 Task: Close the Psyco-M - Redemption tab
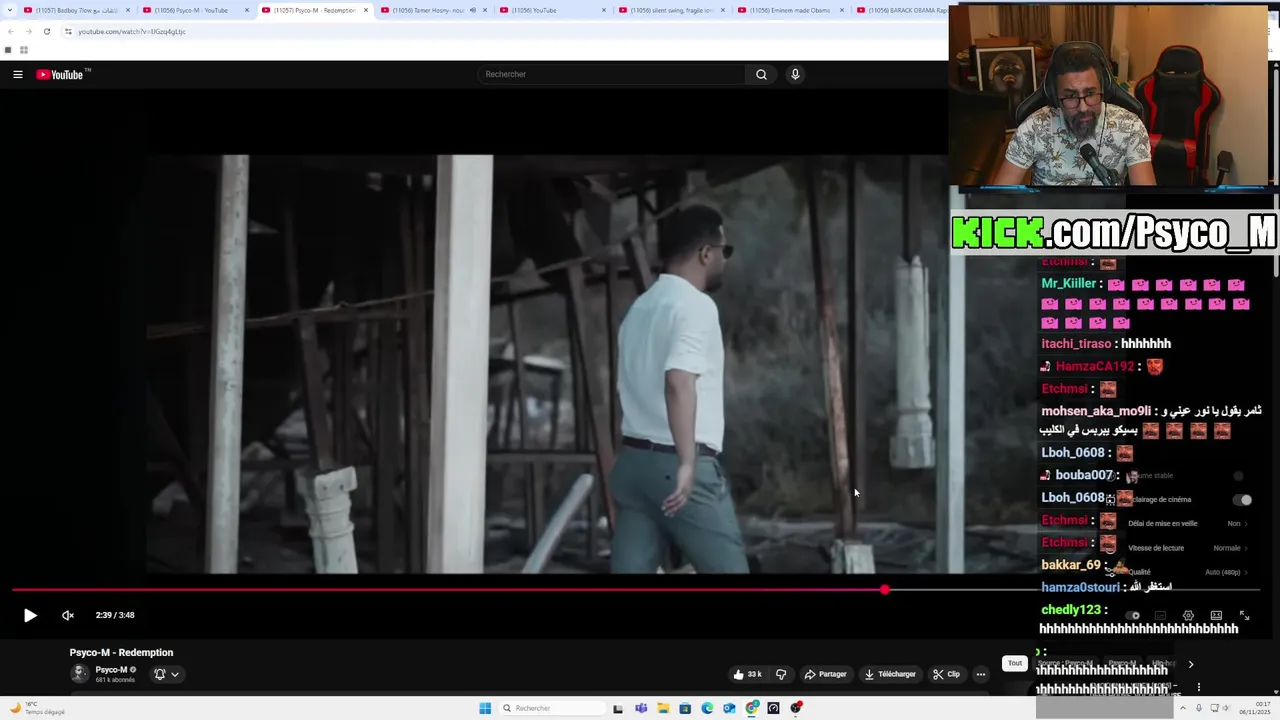click(x=366, y=10)
